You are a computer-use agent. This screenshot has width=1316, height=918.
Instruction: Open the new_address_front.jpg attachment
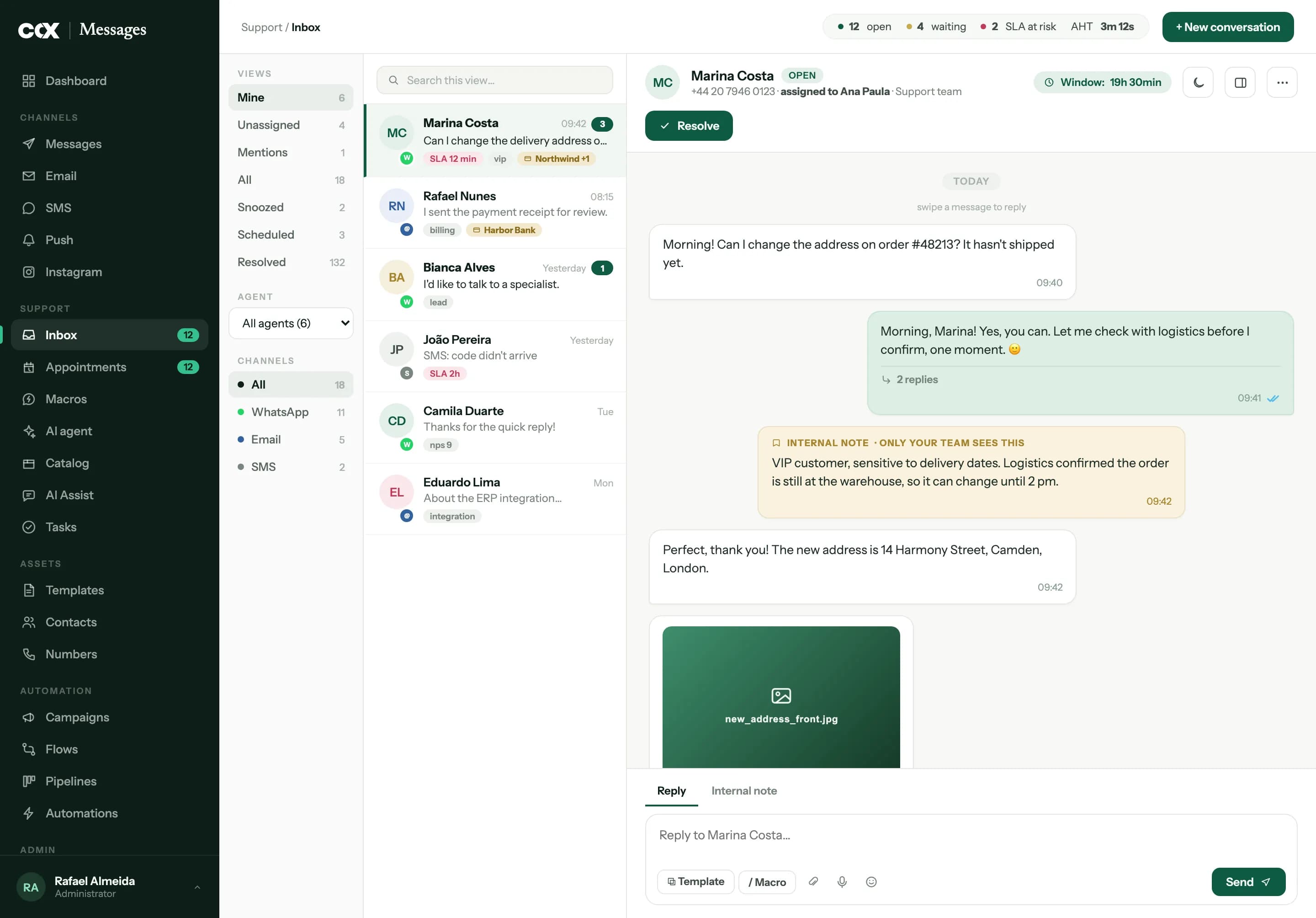780,697
